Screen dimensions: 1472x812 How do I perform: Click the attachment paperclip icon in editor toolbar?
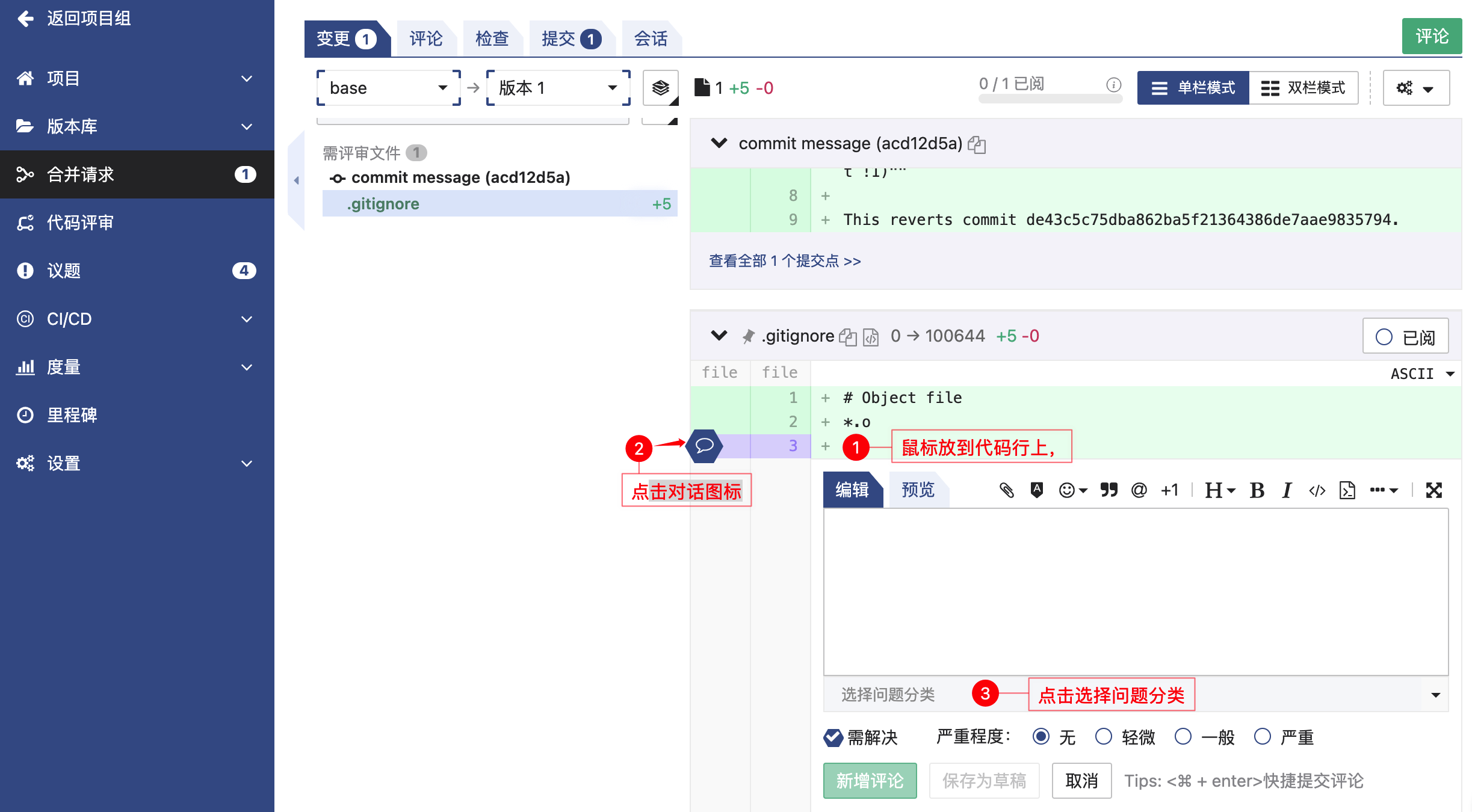click(x=1007, y=490)
